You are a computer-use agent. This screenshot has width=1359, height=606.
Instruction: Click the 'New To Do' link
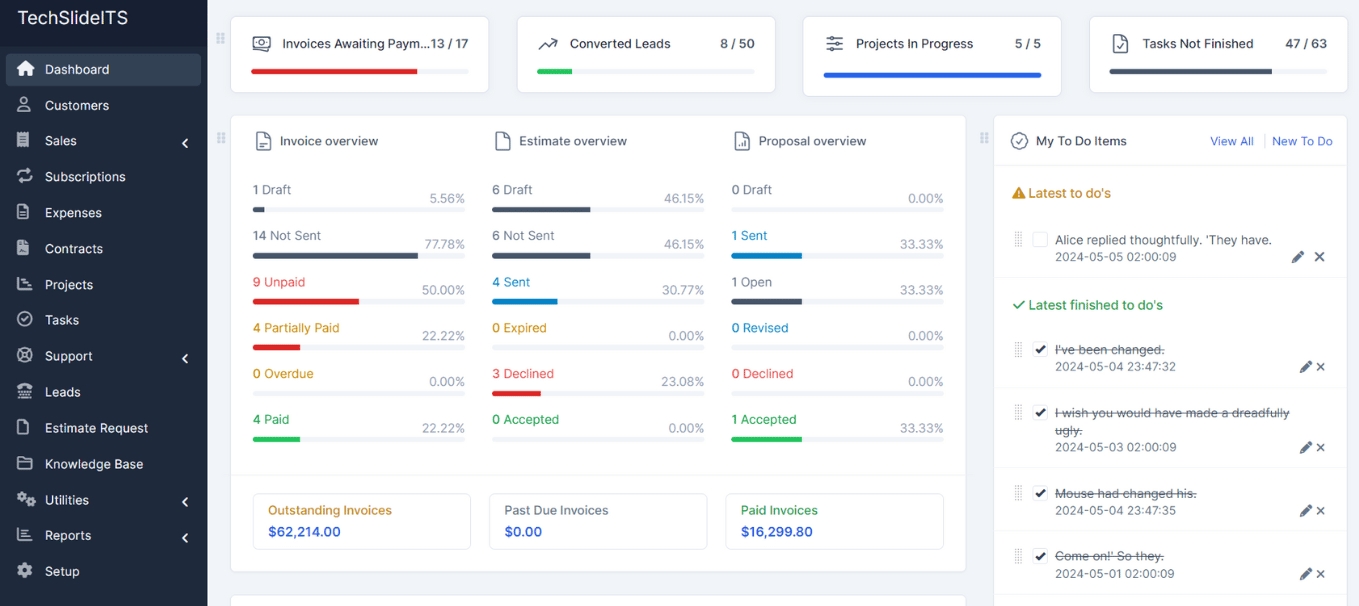tap(1302, 141)
